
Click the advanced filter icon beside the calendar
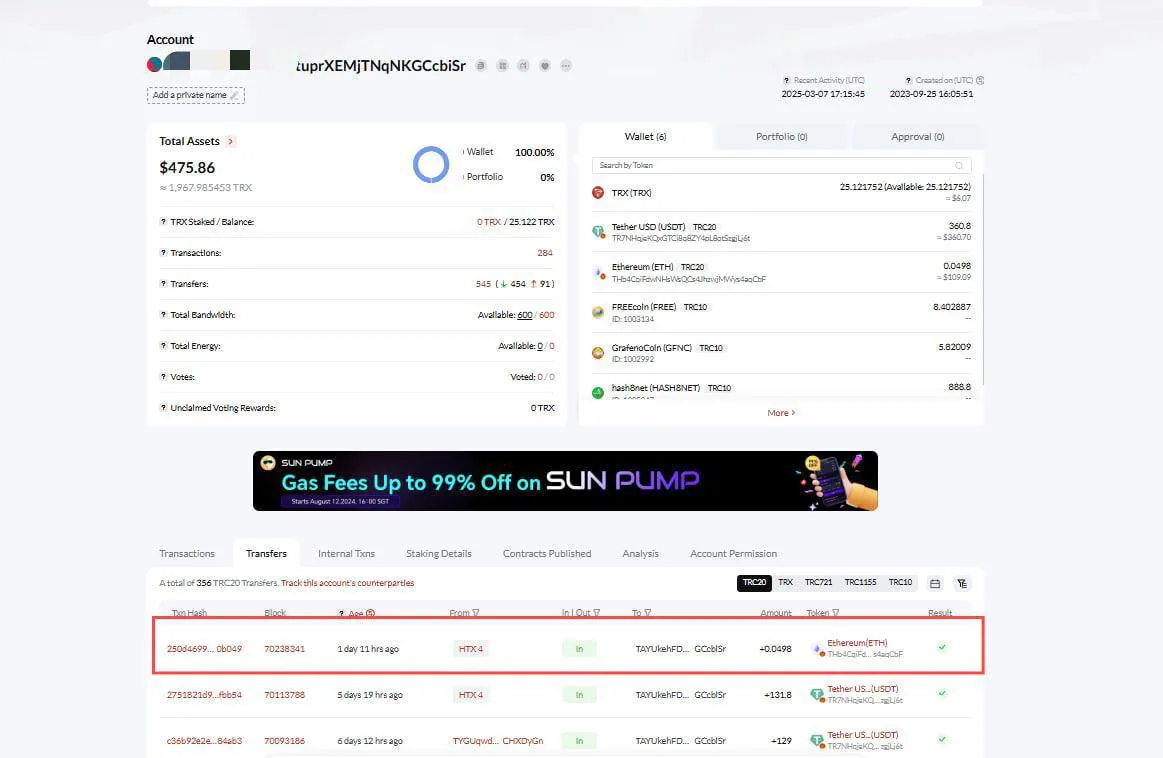[x=962, y=583]
